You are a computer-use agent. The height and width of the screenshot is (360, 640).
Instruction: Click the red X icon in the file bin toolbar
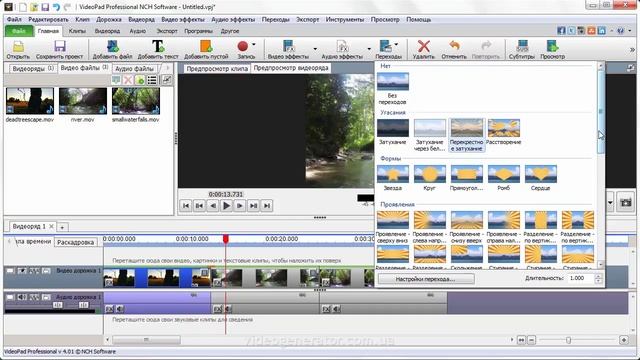(128, 80)
